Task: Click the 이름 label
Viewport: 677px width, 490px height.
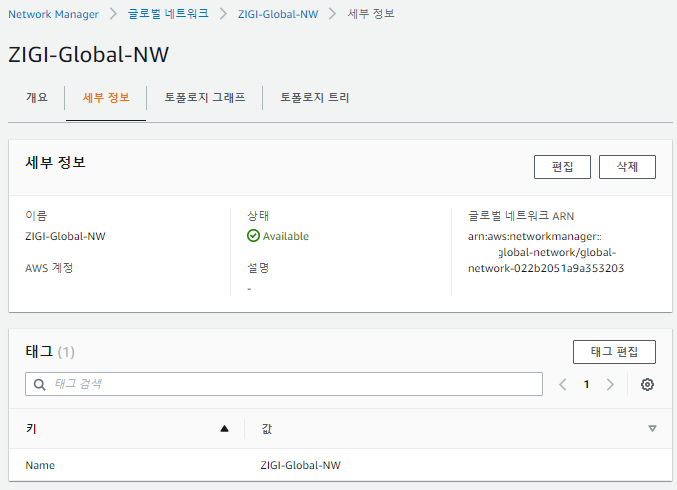Action: pos(36,215)
